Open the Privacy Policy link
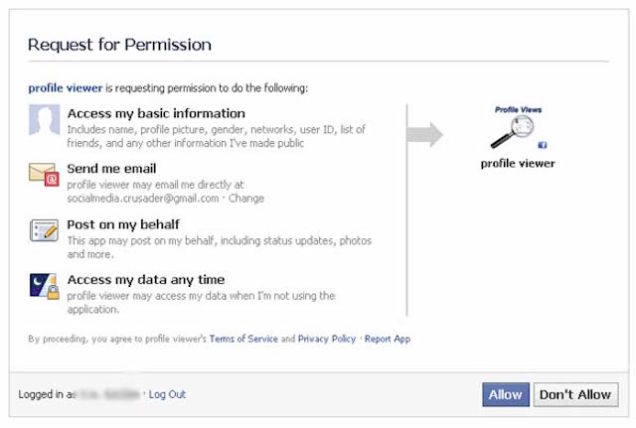Image resolution: width=636 pixels, height=428 pixels. (326, 339)
